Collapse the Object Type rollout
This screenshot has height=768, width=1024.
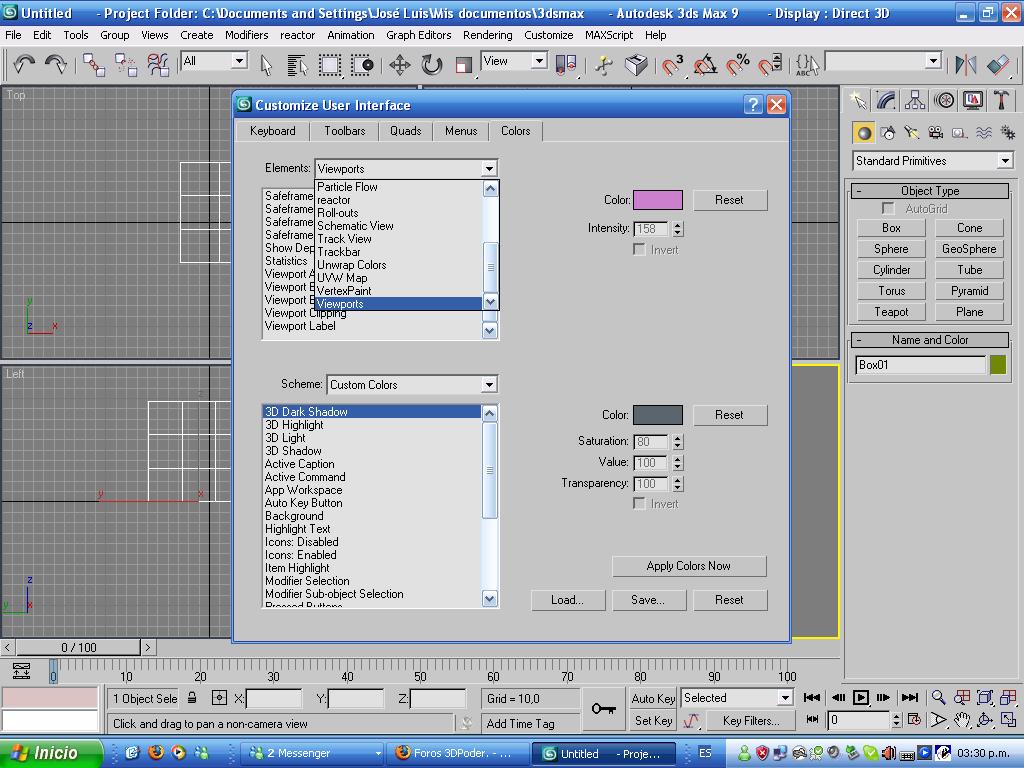point(930,191)
